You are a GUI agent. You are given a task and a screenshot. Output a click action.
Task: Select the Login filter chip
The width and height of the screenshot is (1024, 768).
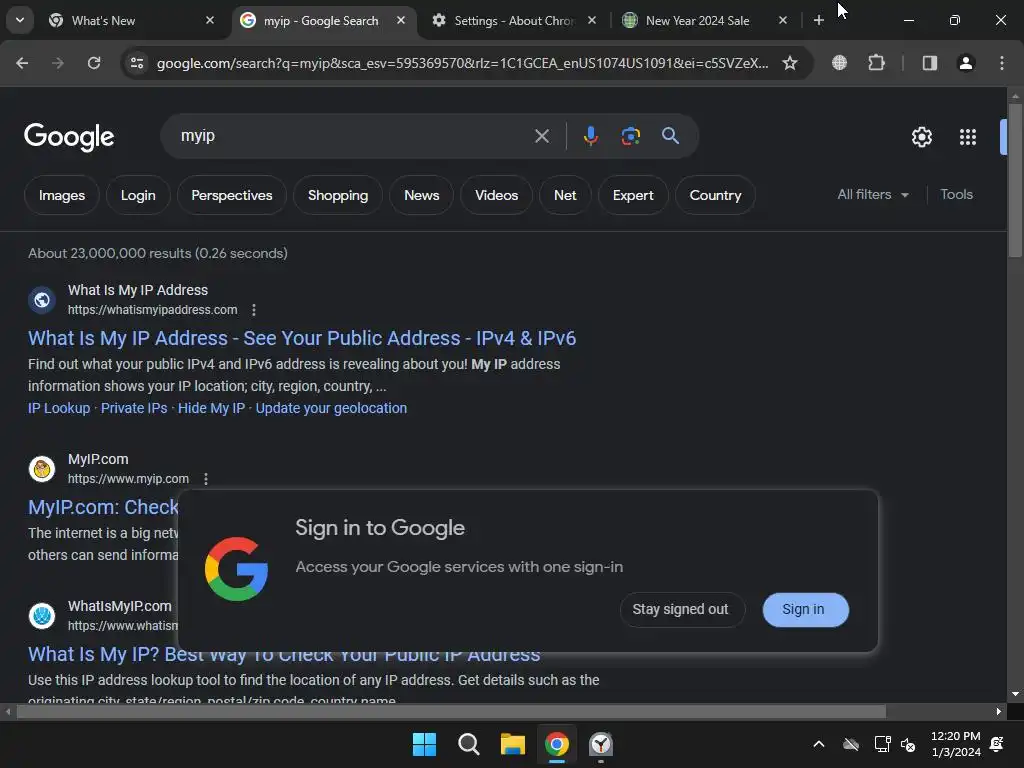point(138,195)
